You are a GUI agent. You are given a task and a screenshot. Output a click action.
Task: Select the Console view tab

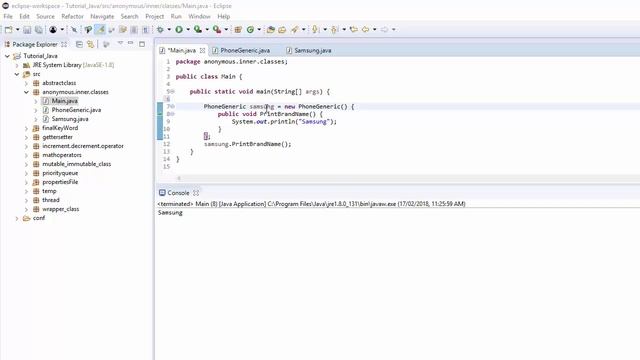coord(178,193)
